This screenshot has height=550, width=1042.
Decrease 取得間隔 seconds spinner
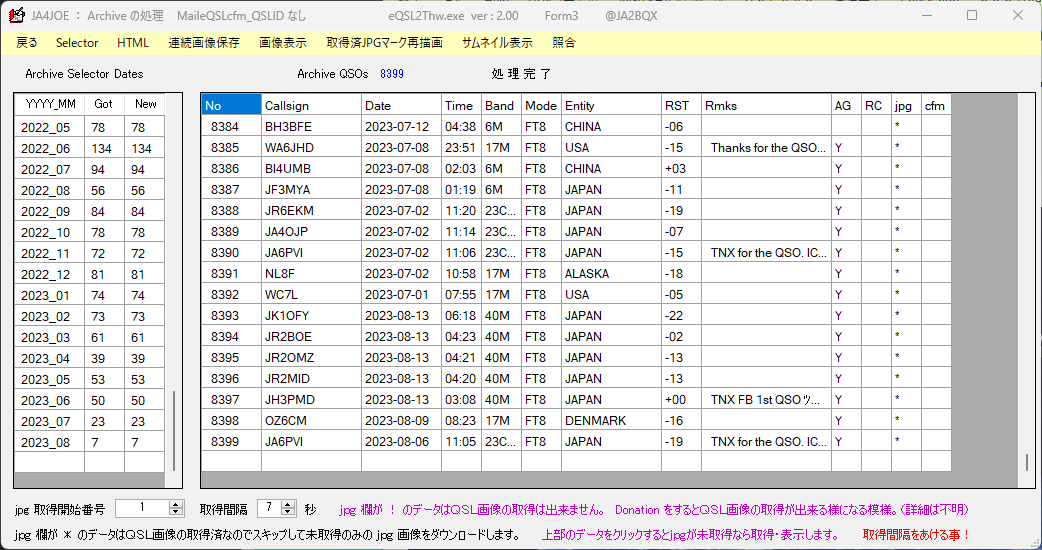(288, 512)
